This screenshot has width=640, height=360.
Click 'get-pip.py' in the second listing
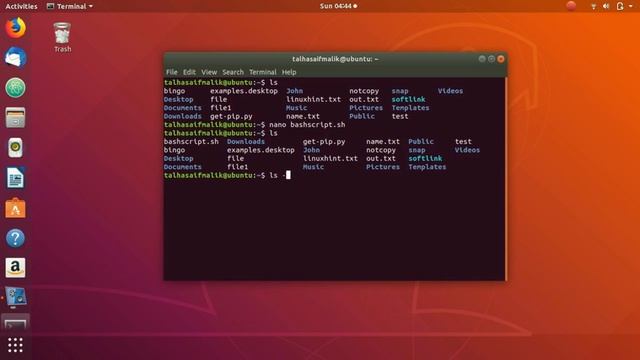tap(324, 142)
